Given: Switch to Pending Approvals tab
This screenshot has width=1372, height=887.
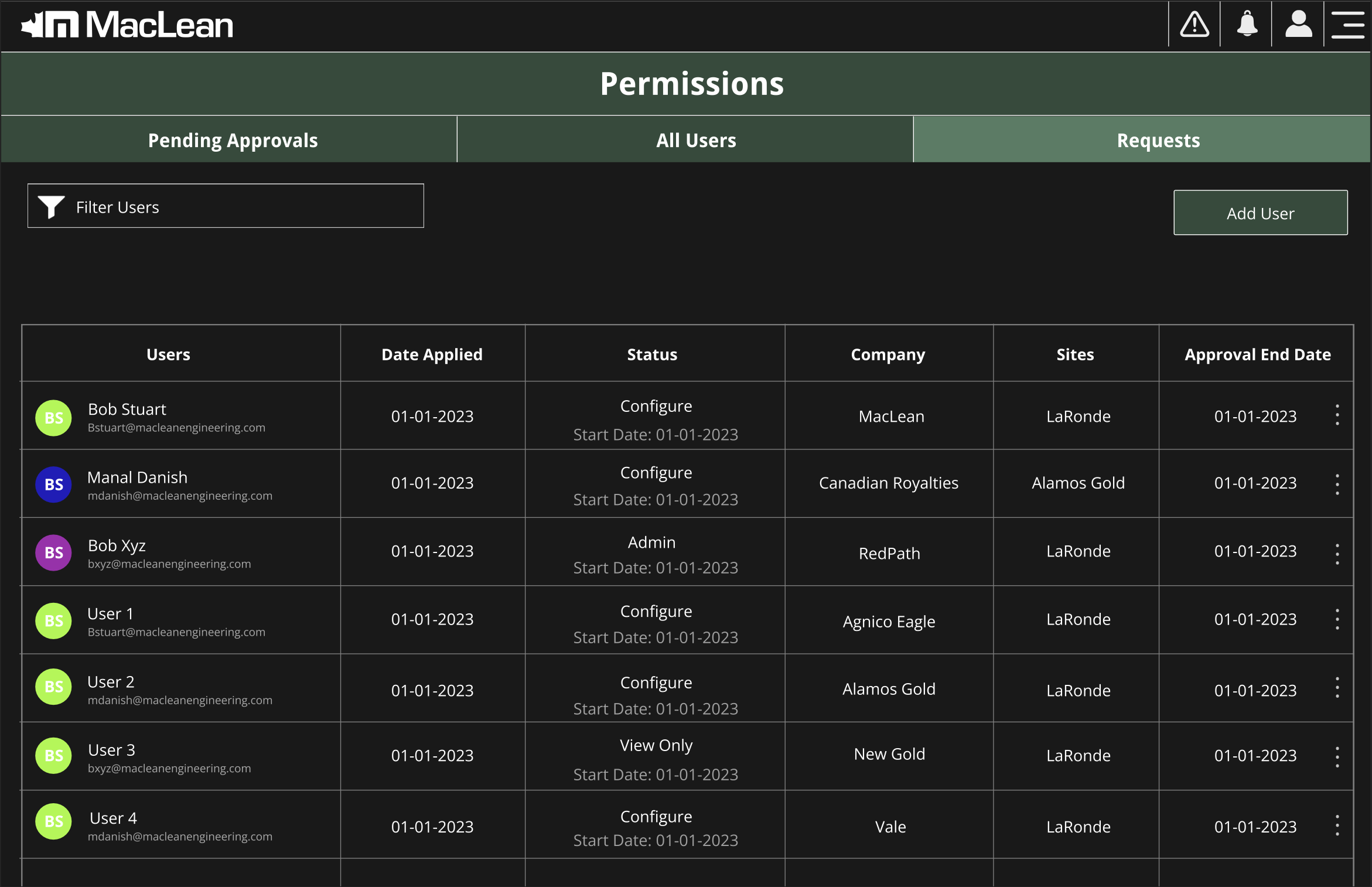Looking at the screenshot, I should point(233,140).
